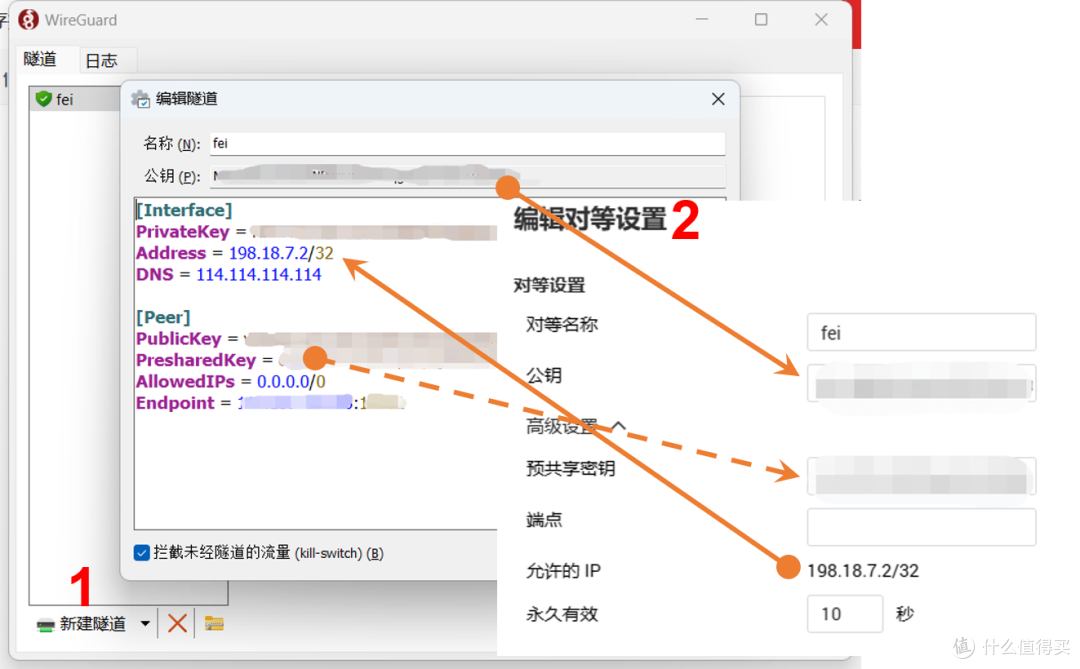Open the 日志 tab
This screenshot has height=669, width=1080.
(102, 61)
